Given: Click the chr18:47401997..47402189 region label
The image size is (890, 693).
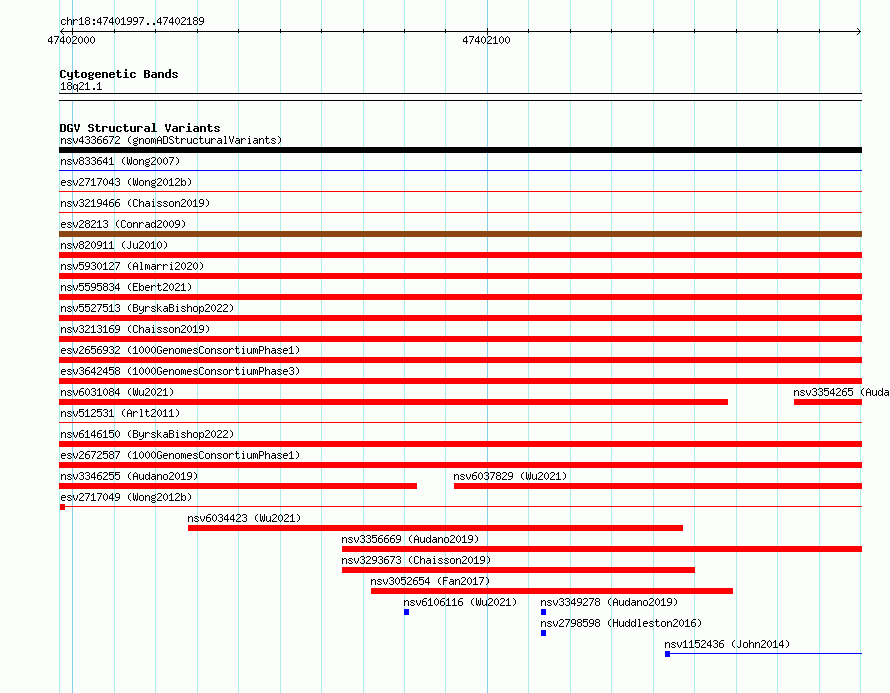Looking at the screenshot, I should pos(132,21).
